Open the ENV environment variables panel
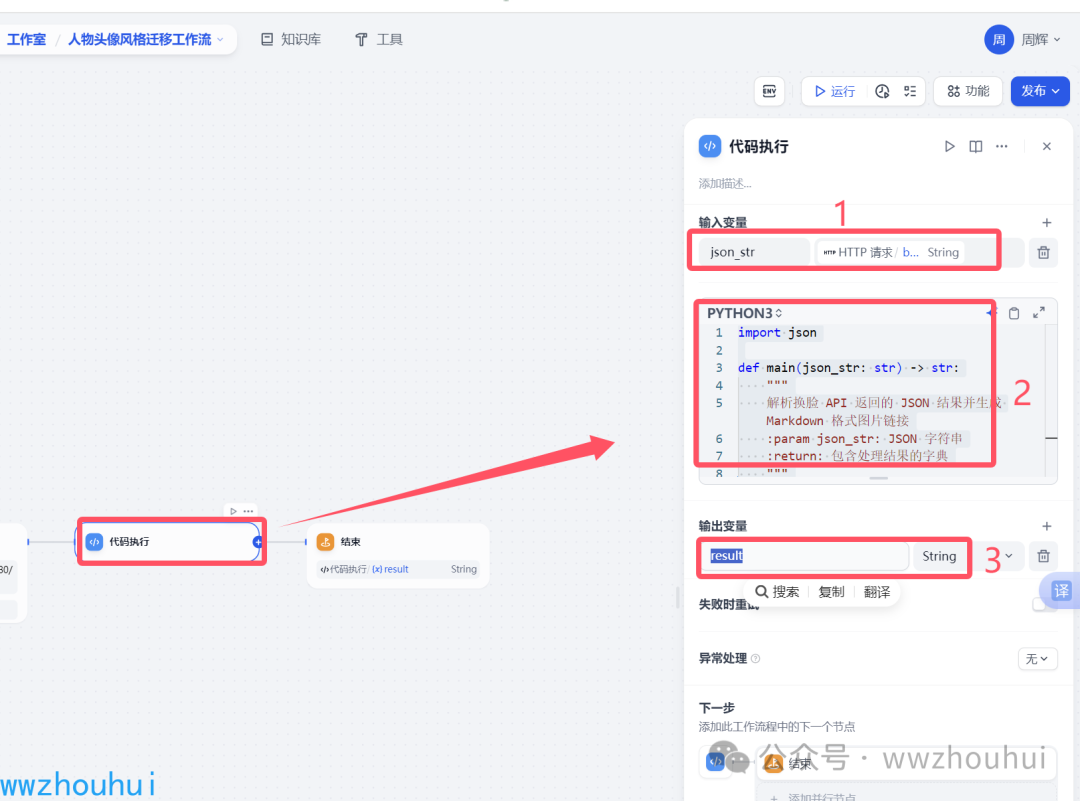Image resolution: width=1080 pixels, height=801 pixels. click(x=769, y=91)
